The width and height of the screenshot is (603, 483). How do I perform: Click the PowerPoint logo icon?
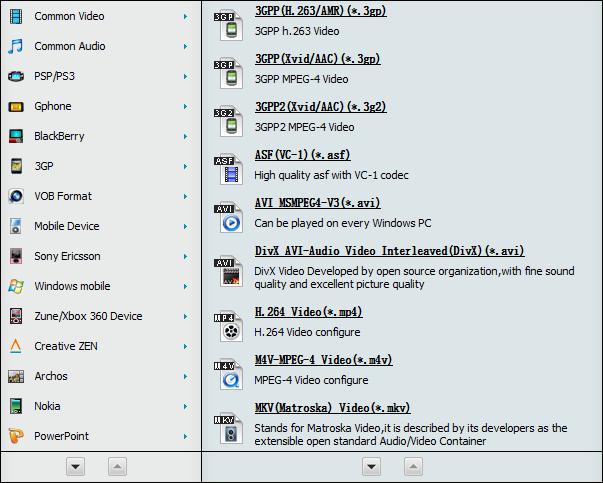(16, 436)
